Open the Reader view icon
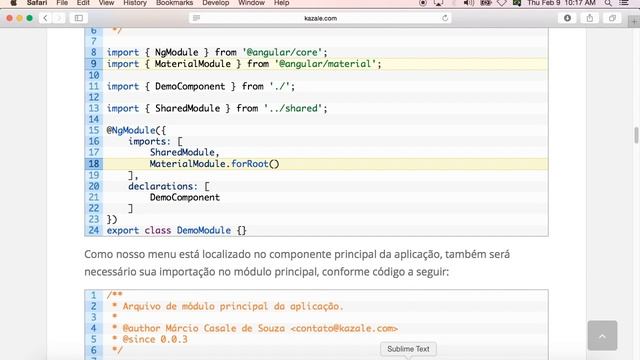Image resolution: width=640 pixels, height=360 pixels. click(x=196, y=18)
